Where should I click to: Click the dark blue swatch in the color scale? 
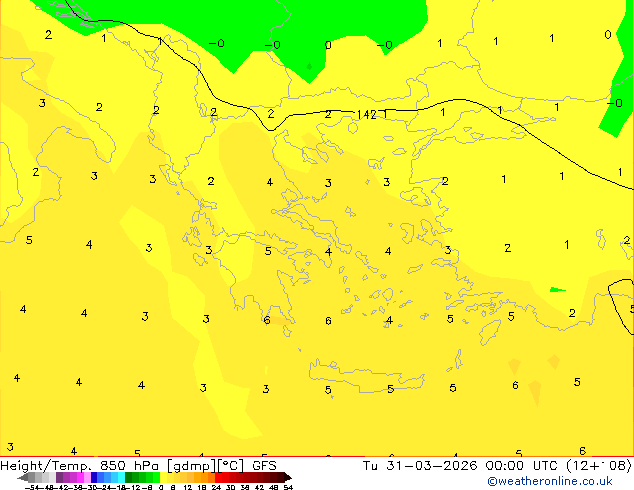click(94, 477)
